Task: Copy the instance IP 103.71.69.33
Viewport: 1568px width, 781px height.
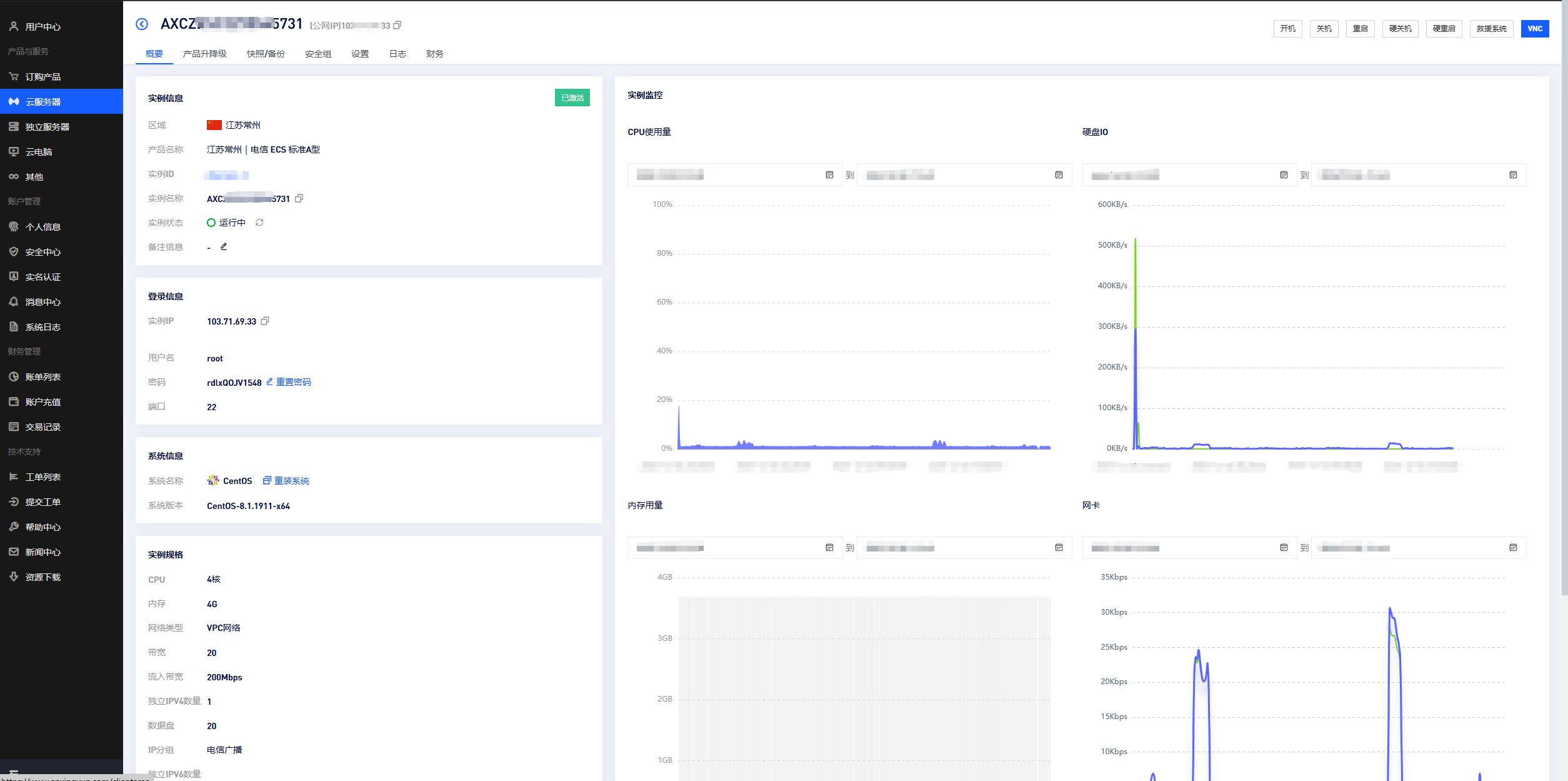Action: point(265,321)
